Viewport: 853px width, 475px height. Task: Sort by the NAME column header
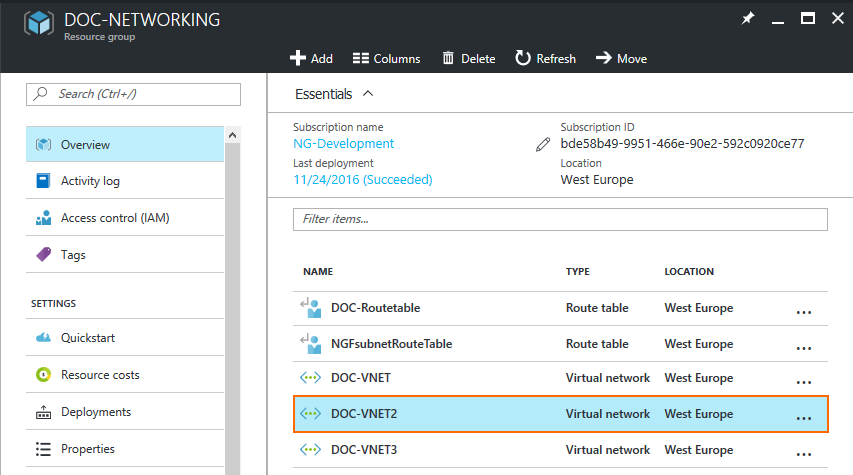(318, 272)
